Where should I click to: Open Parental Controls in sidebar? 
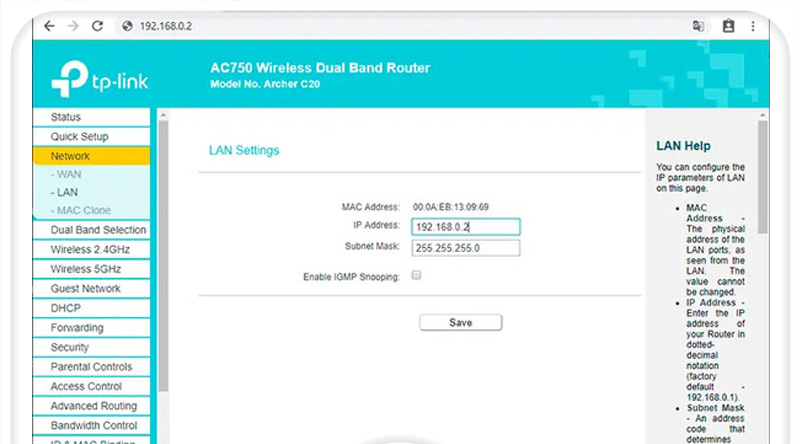pyautogui.click(x=91, y=367)
